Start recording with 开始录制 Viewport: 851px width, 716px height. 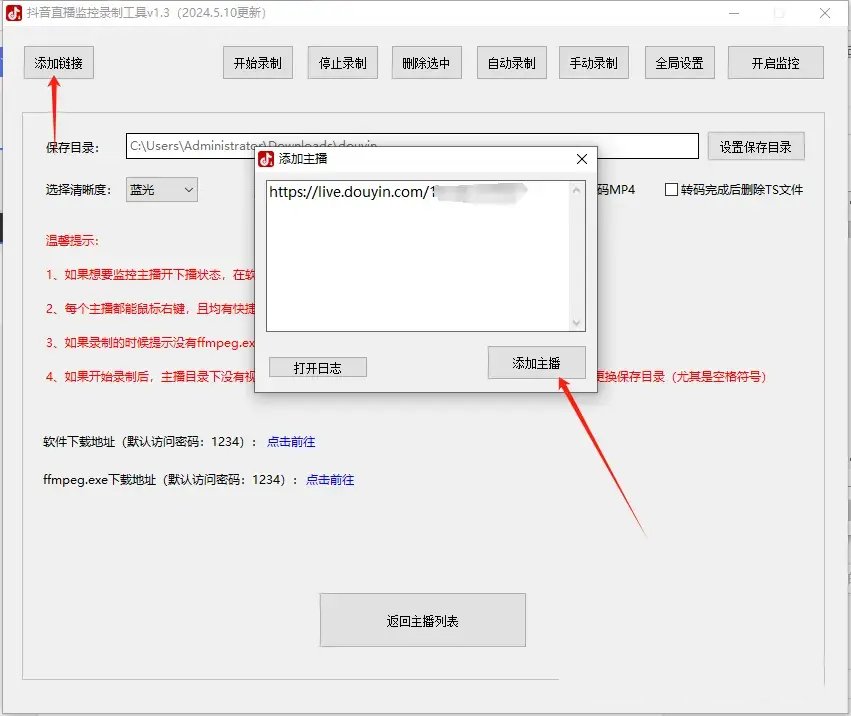258,63
